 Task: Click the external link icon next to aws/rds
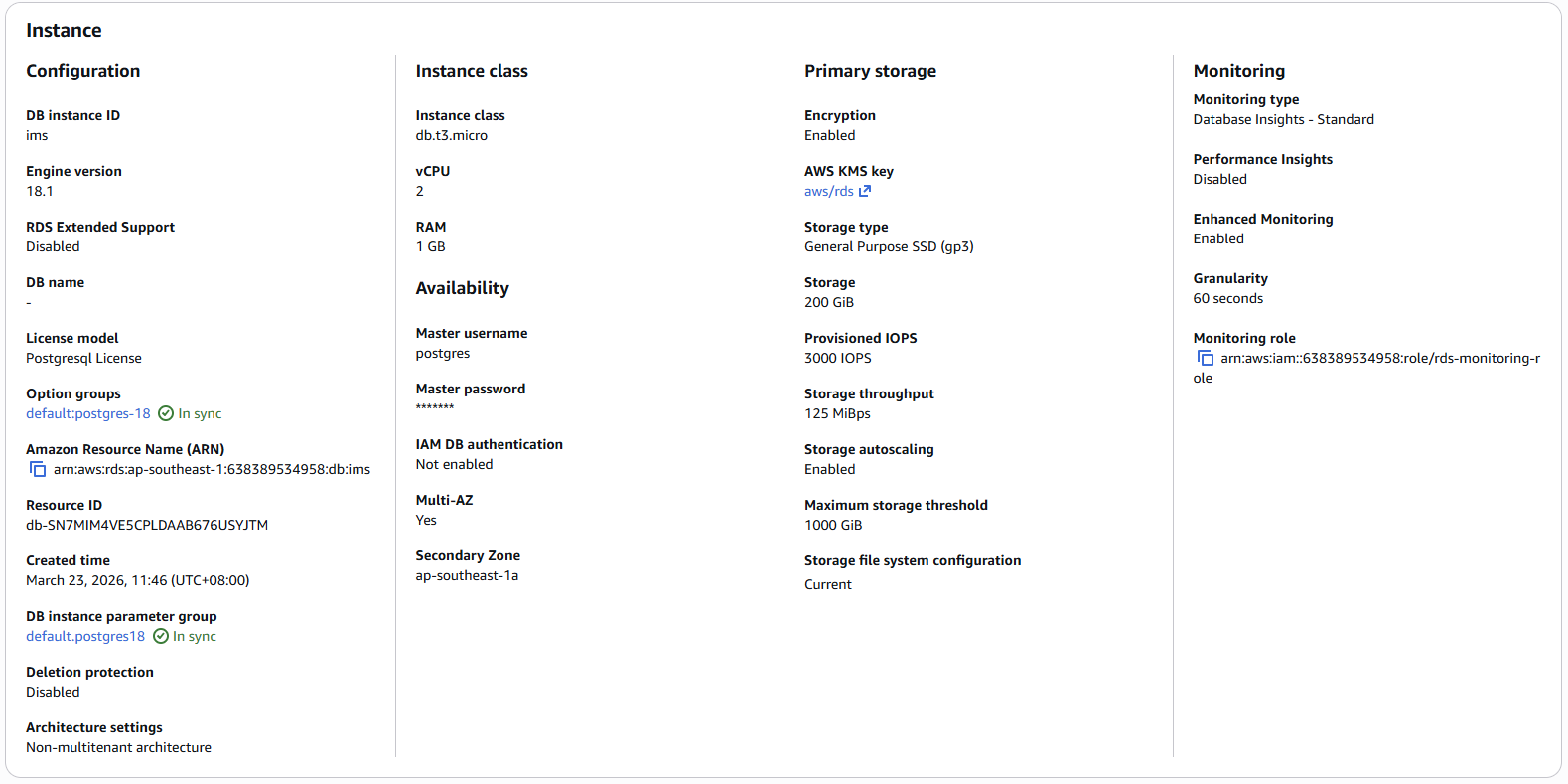(x=863, y=190)
